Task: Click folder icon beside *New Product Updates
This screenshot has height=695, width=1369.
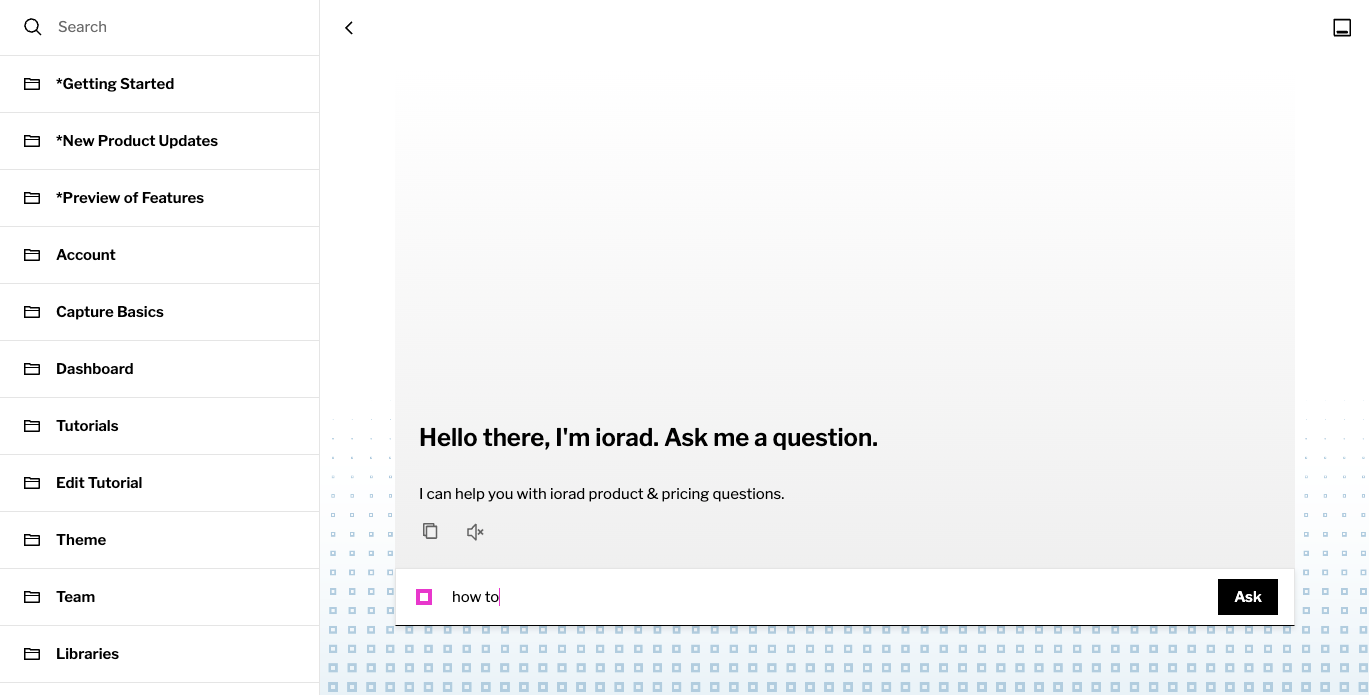Action: pyautogui.click(x=32, y=141)
